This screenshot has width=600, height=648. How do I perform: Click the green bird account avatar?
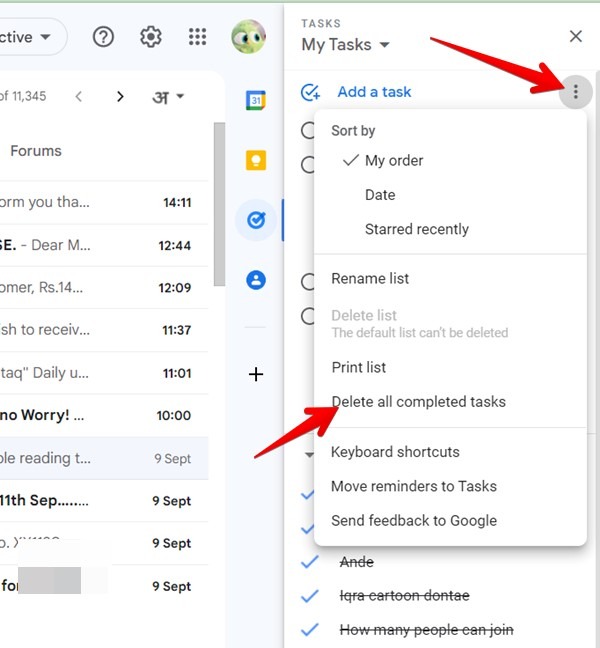pyautogui.click(x=248, y=37)
